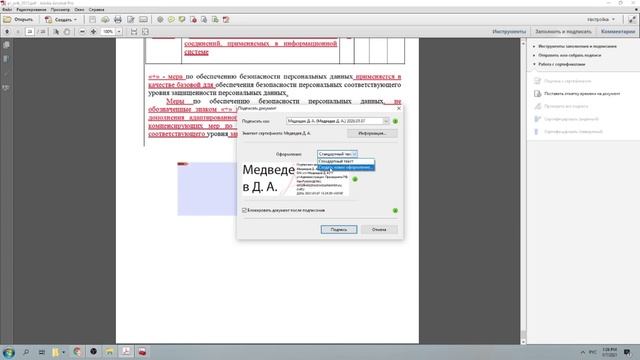Click the cloud upload icon in toolbar
Viewport: 640px width, 360px height.
[105, 20]
